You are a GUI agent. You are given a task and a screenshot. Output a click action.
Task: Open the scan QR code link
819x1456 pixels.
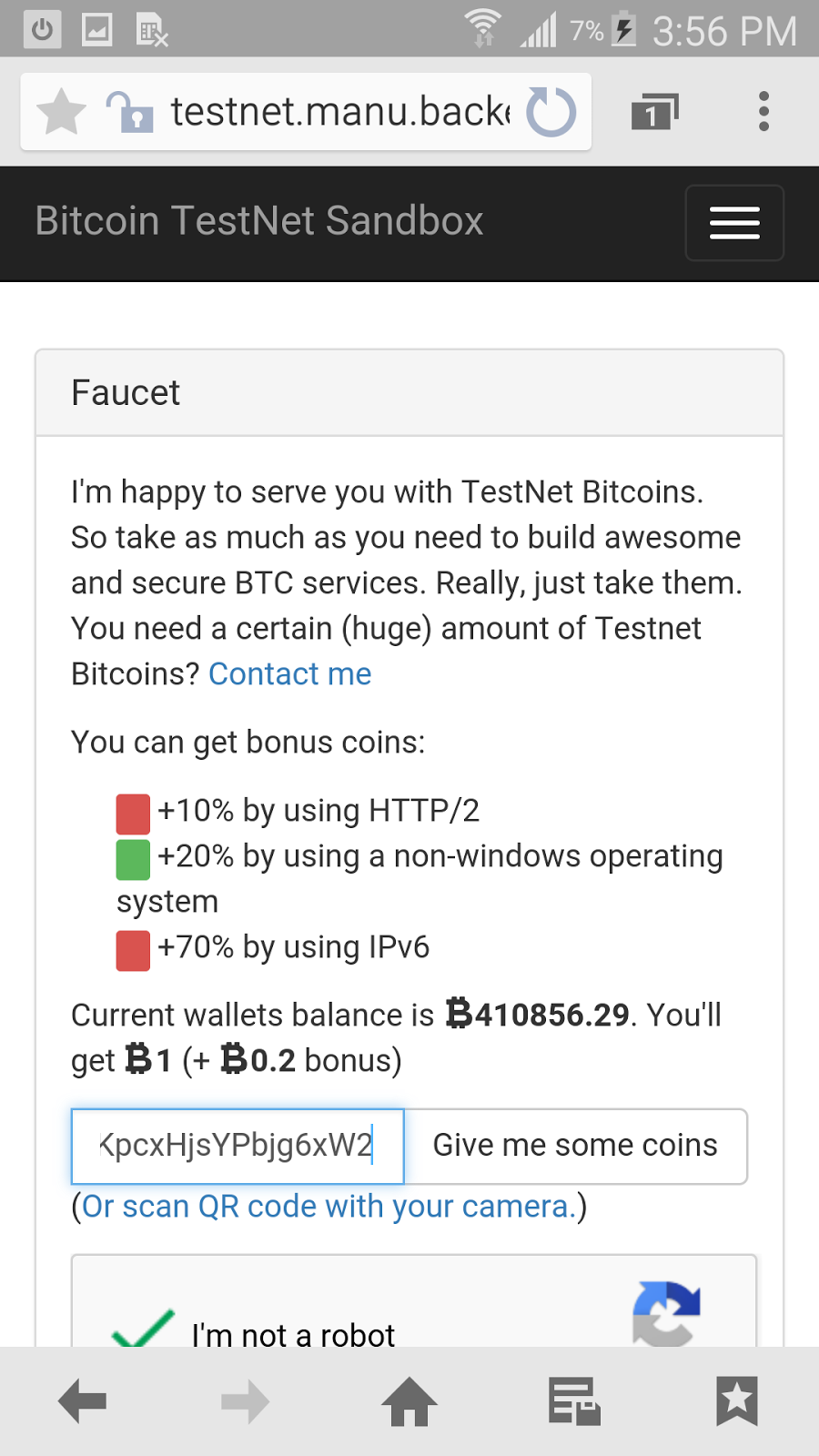[x=329, y=1207]
